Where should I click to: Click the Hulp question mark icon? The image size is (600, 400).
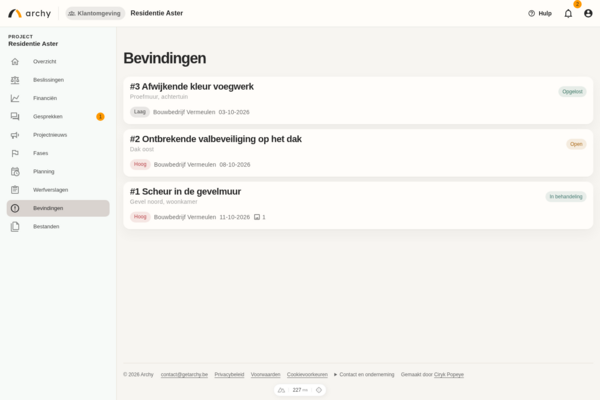[x=532, y=13]
